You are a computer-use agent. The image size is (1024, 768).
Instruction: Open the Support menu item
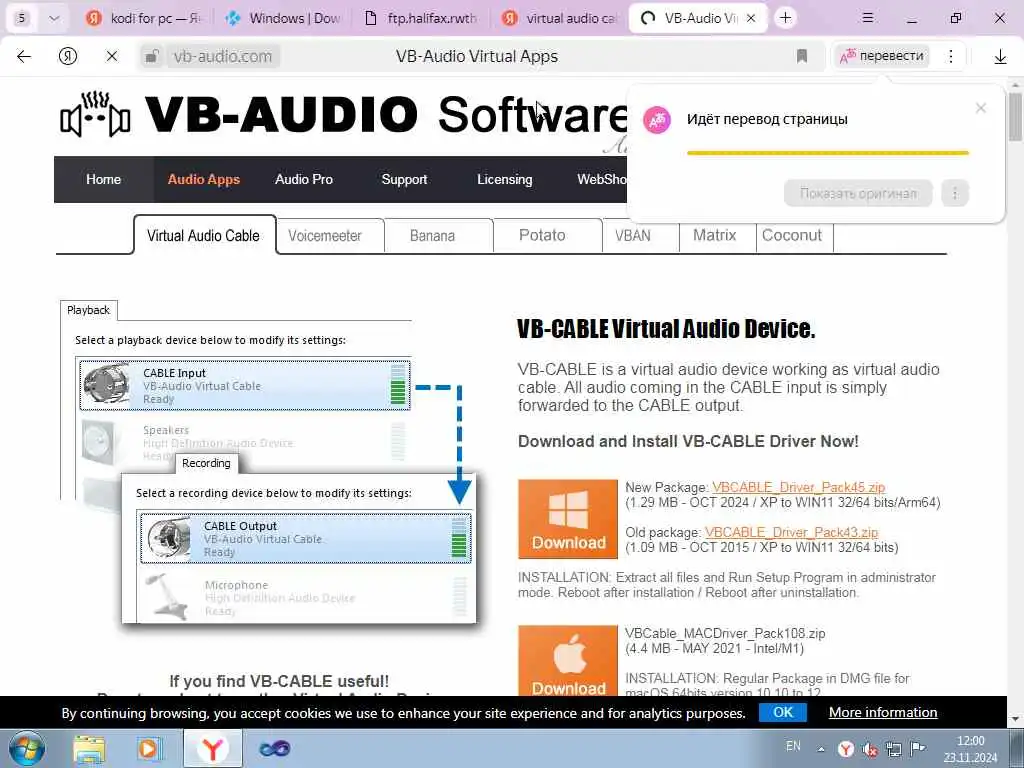(404, 179)
